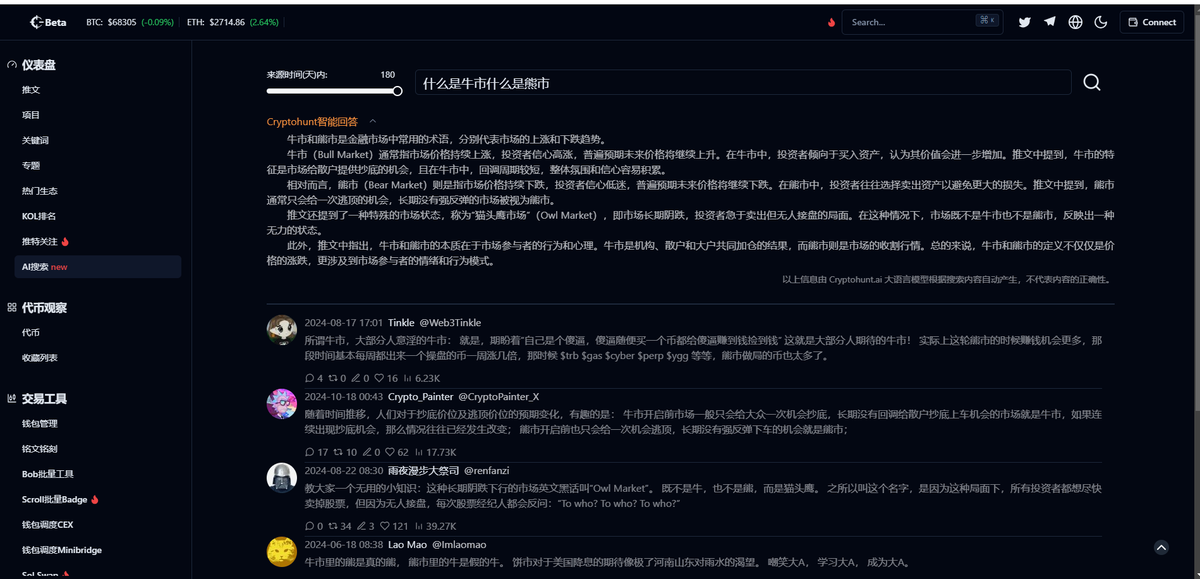Open Crypto_Painter's avatar thumbnail
The width and height of the screenshot is (1200, 579).
[282, 404]
